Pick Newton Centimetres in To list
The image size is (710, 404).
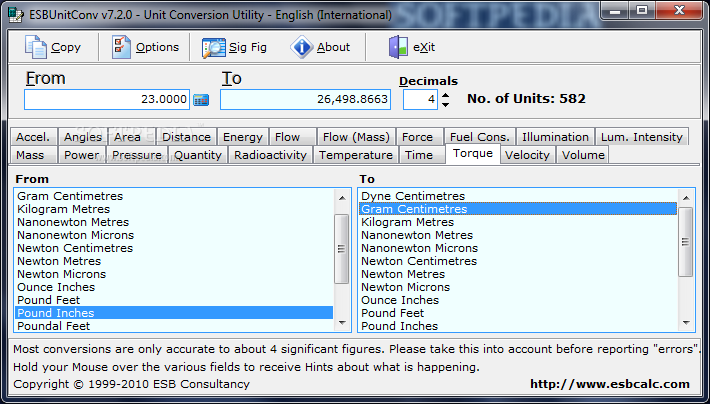[518, 261]
